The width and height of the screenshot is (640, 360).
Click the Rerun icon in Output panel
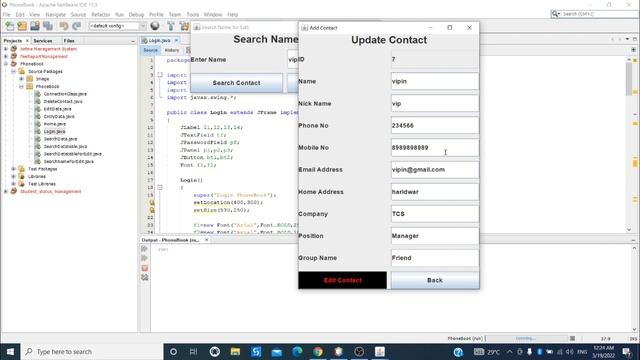click(x=144, y=249)
